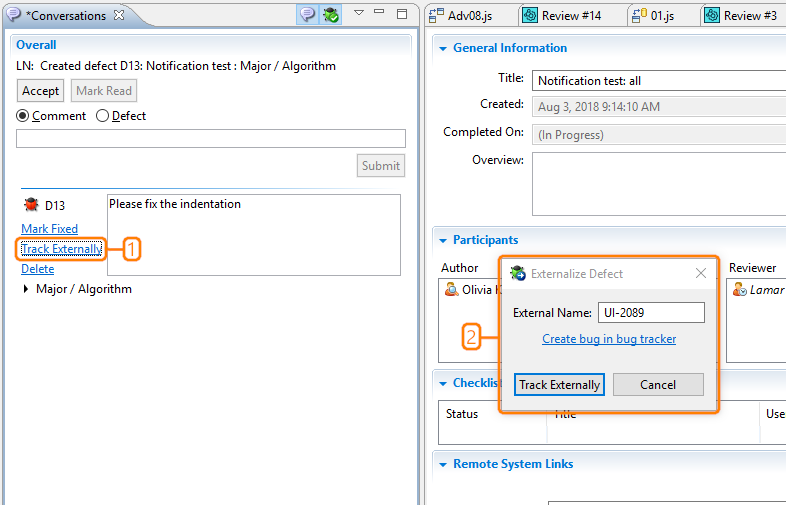Collapse the General Information section
The image size is (786, 505).
443,49
